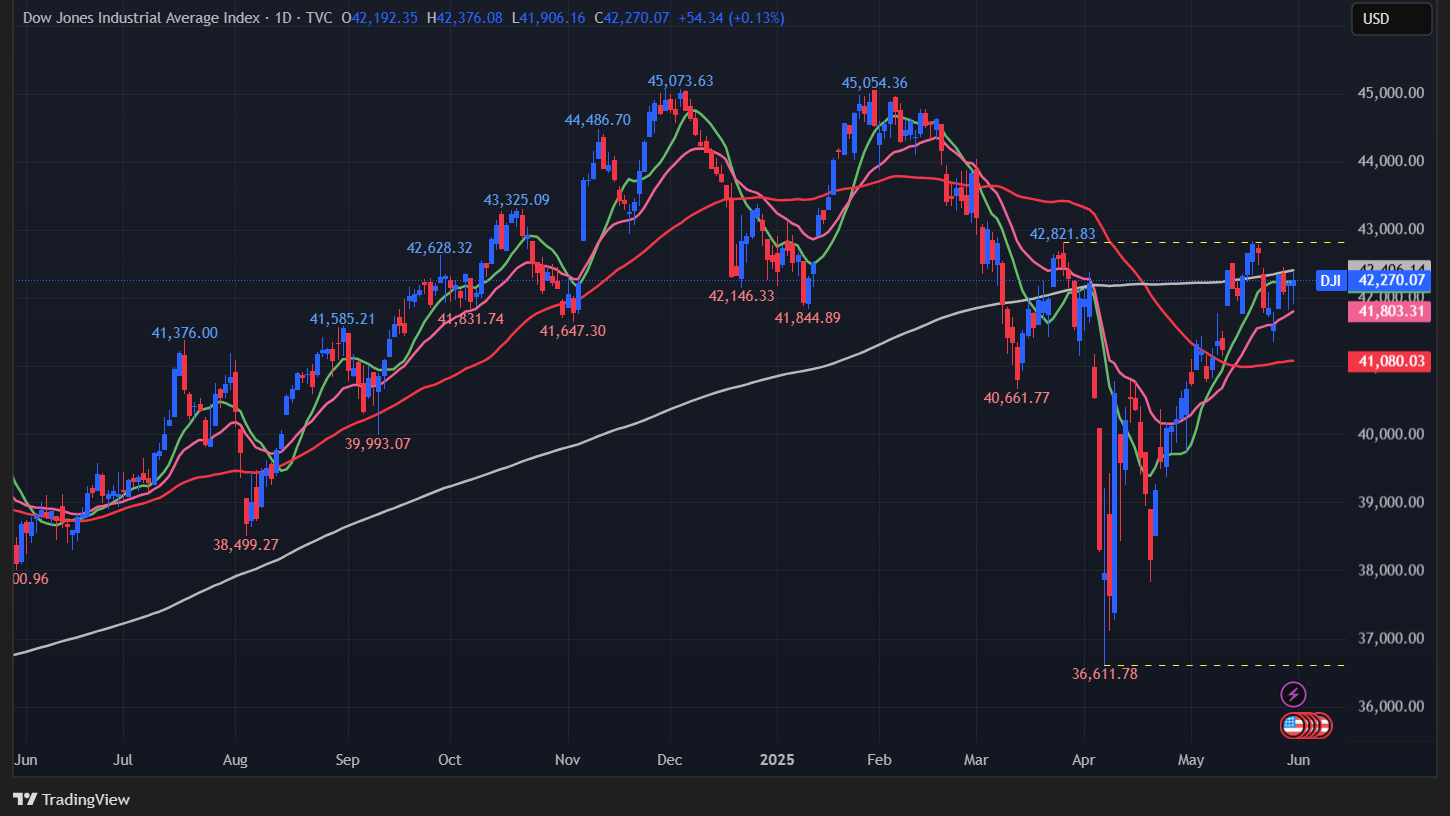Click the 43,000.00 price axis label
Screen dimensions: 1450x816
pos(1390,229)
